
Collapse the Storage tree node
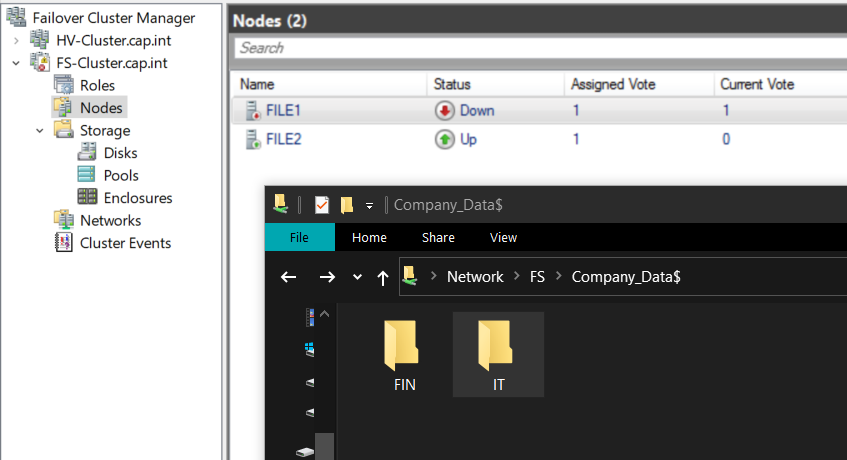pyautogui.click(x=39, y=130)
